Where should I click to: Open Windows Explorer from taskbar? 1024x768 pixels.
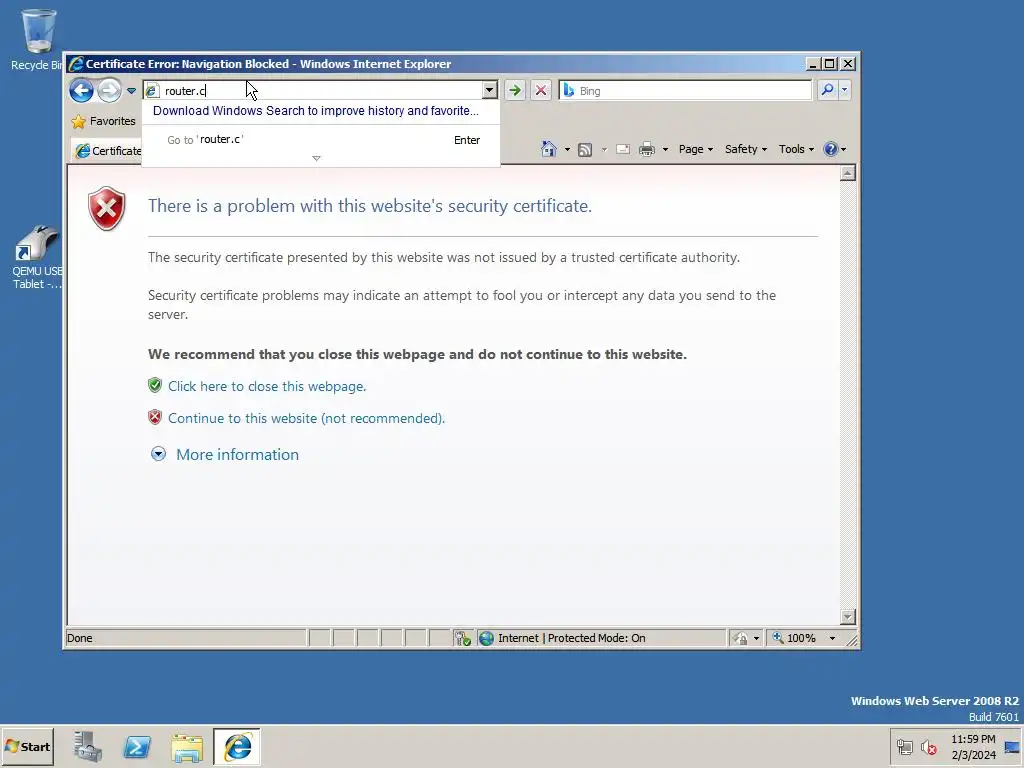[187, 747]
